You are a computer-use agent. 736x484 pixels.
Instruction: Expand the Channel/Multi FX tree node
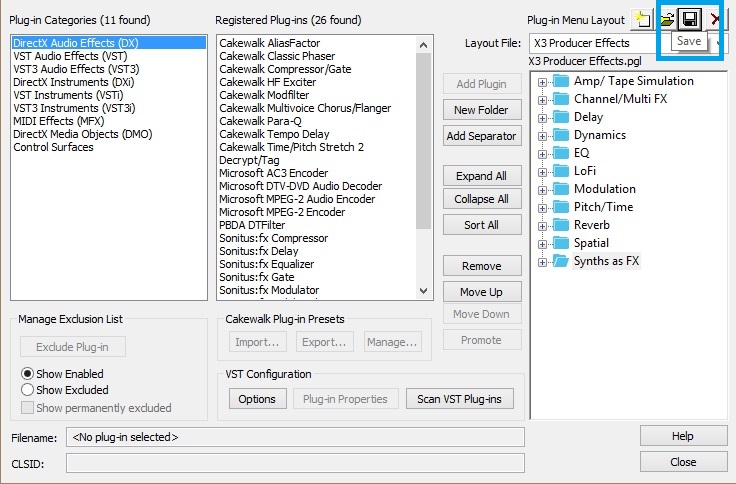tap(542, 100)
